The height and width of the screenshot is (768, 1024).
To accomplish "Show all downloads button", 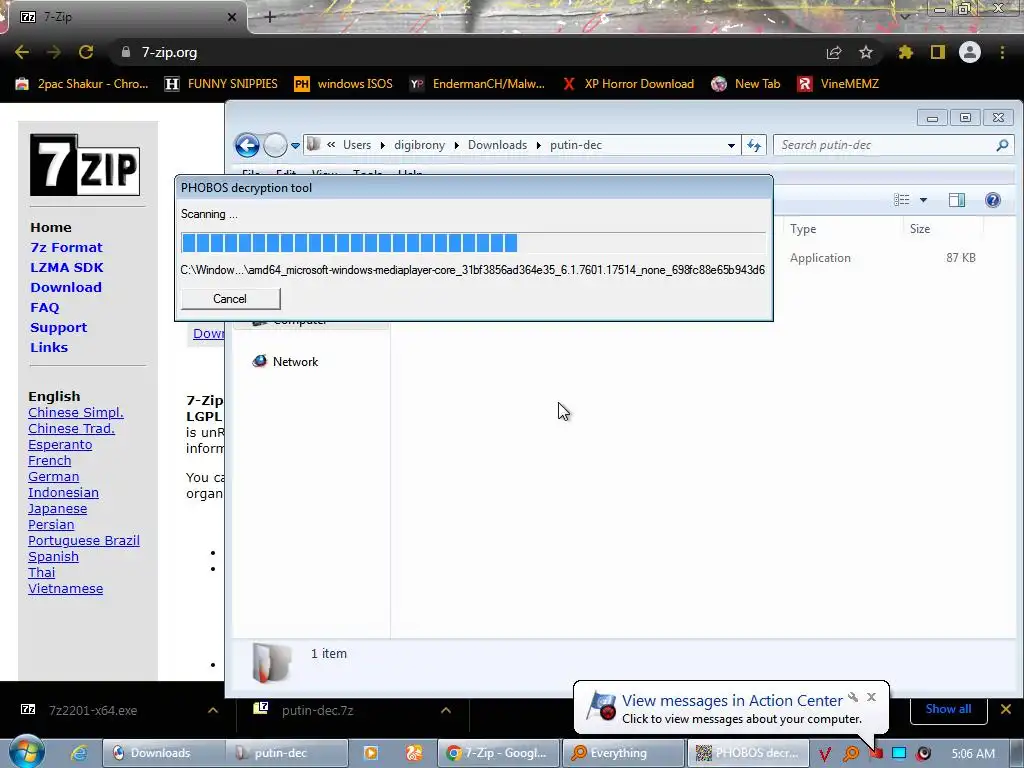I will pos(948,709).
